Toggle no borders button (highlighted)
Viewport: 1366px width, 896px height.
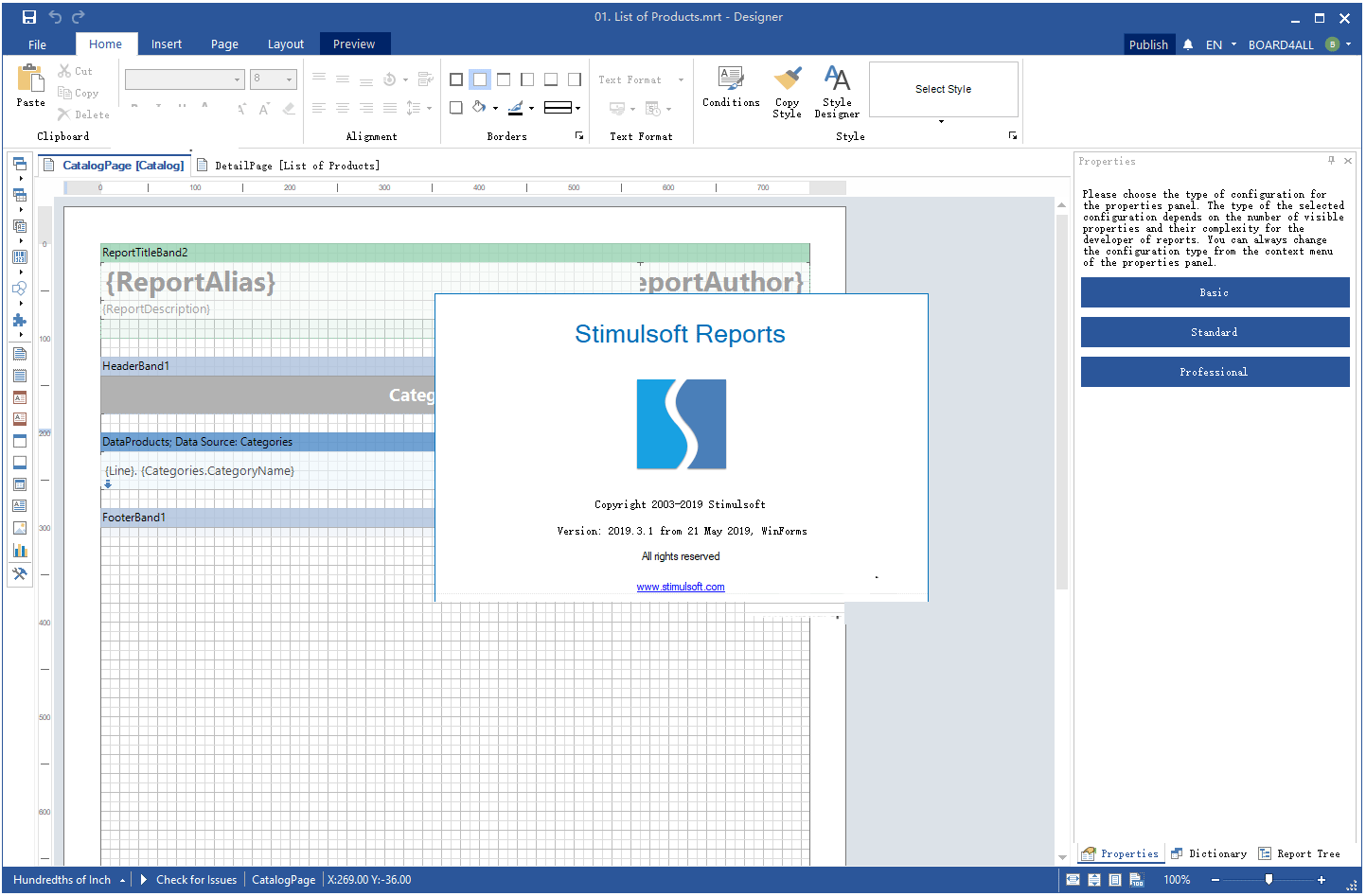click(x=480, y=79)
